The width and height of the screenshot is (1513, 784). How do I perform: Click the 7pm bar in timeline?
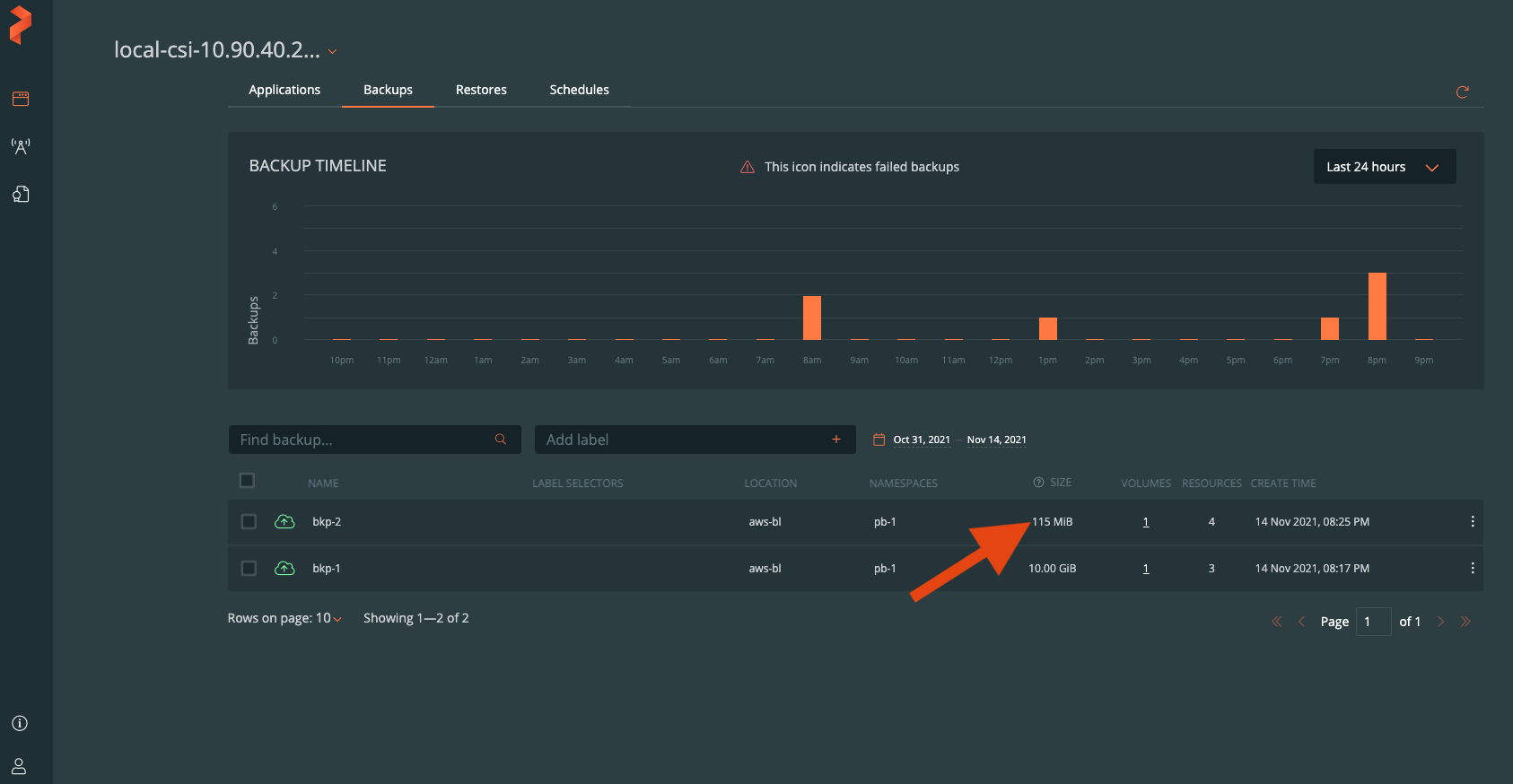(x=1330, y=328)
